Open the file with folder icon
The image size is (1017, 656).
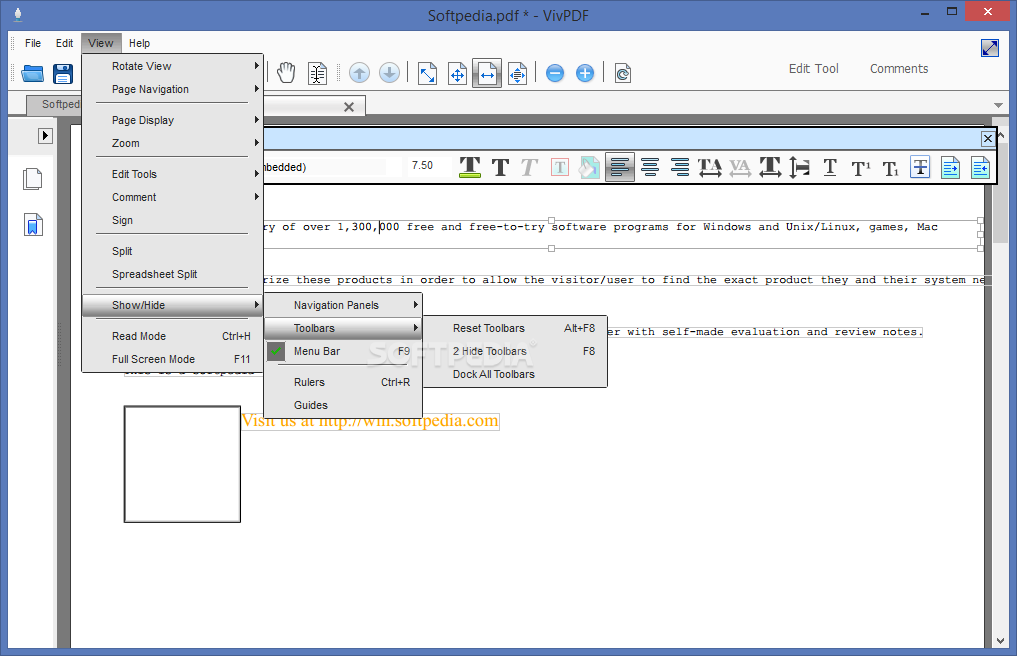click(32, 73)
